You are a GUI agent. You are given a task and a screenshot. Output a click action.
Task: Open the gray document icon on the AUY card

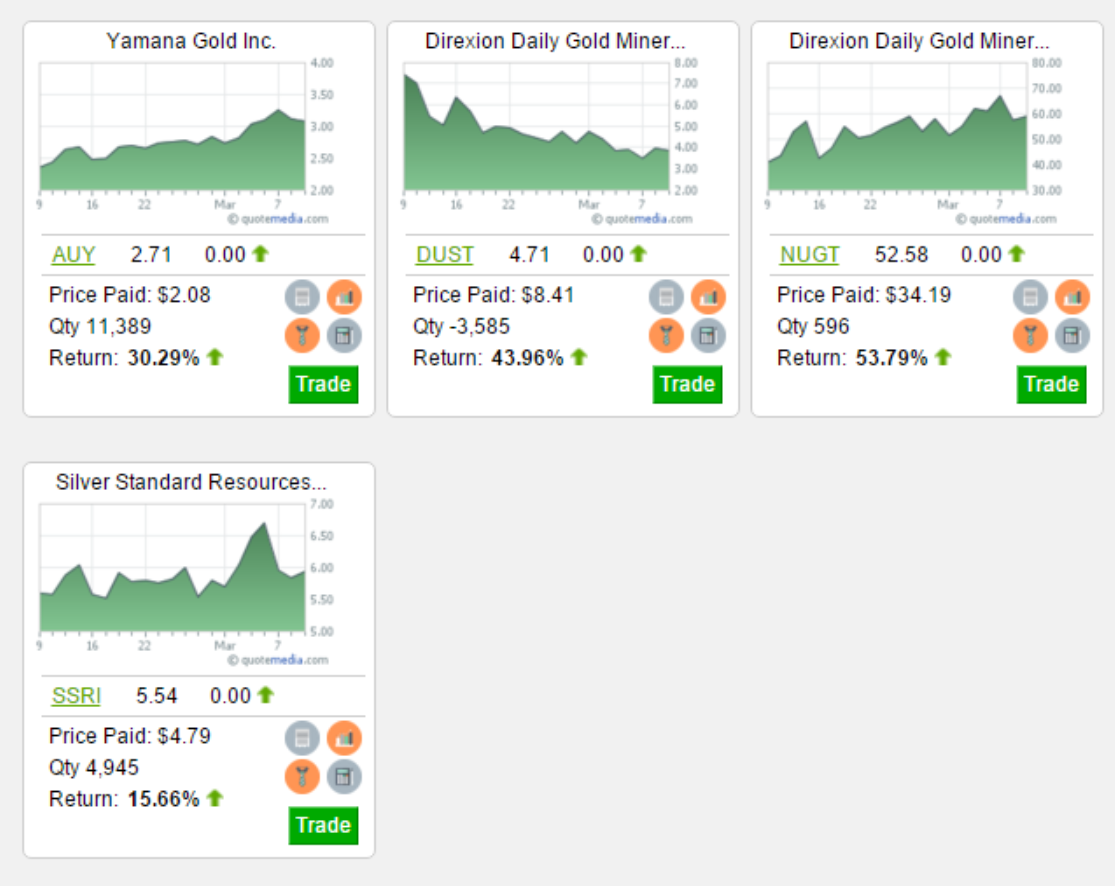[x=302, y=297]
